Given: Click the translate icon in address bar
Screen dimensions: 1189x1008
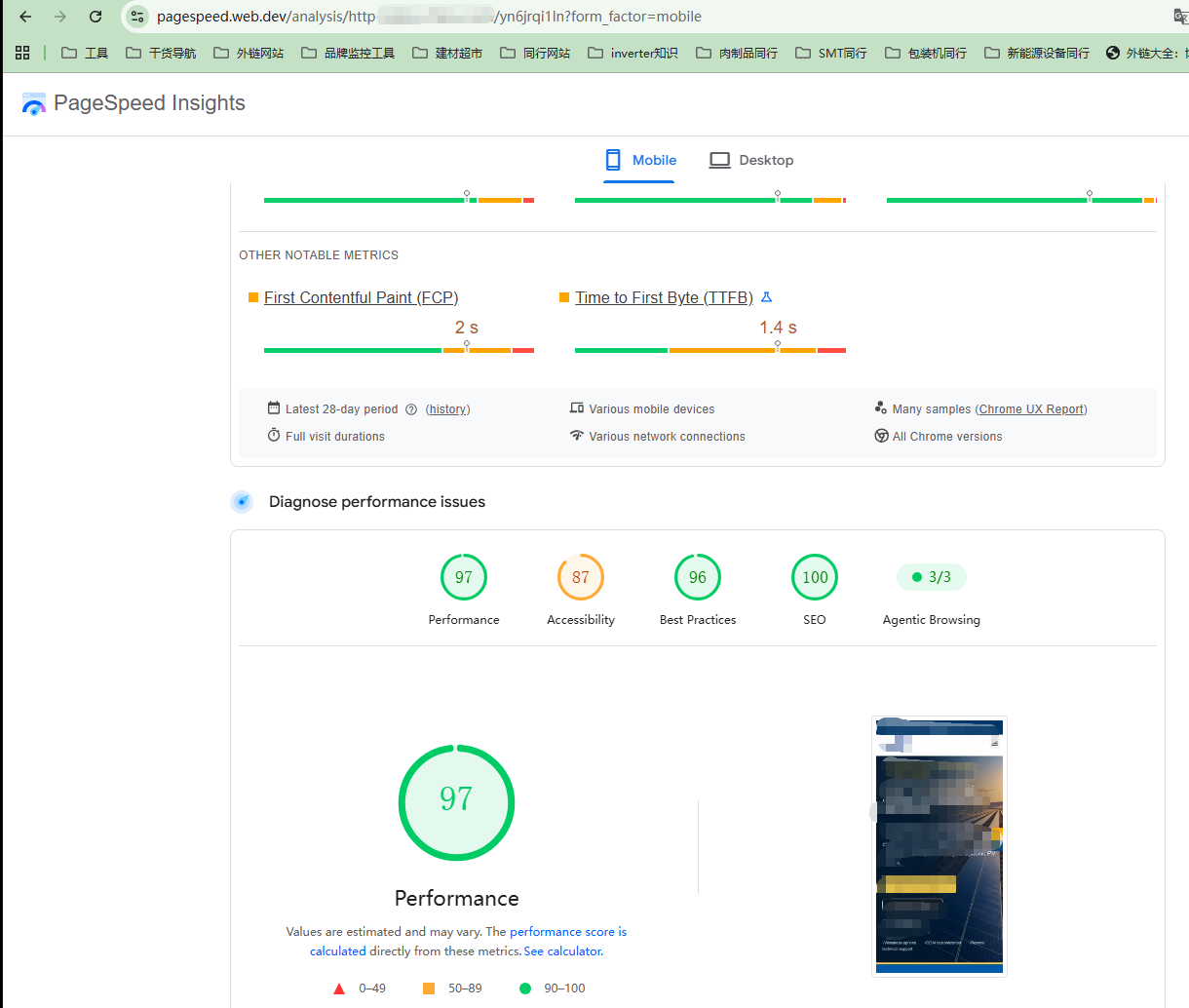Looking at the screenshot, I should (1180, 17).
